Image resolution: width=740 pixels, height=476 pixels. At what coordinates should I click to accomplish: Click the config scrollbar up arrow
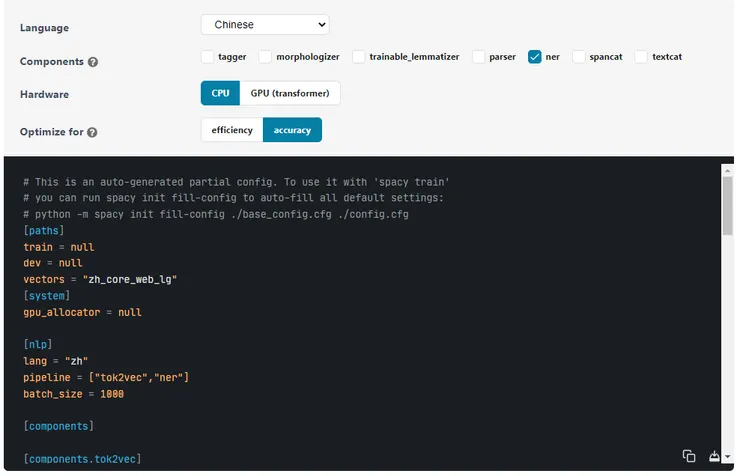(728, 168)
